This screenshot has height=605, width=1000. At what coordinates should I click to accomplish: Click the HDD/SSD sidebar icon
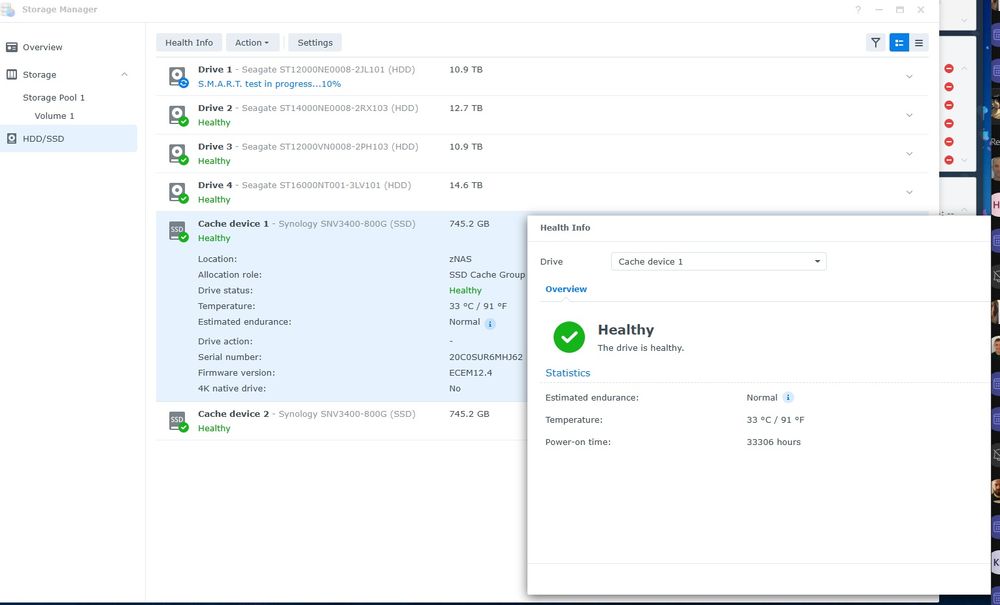pos(11,138)
